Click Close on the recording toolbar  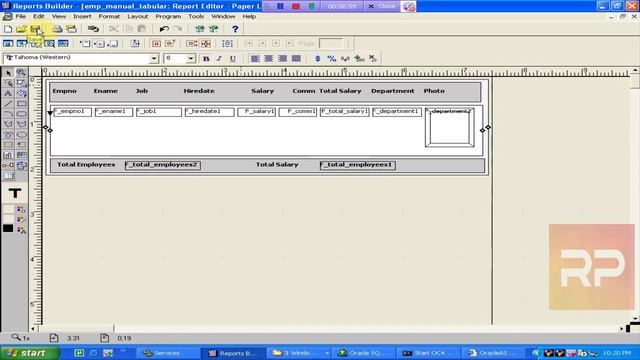pos(382,6)
